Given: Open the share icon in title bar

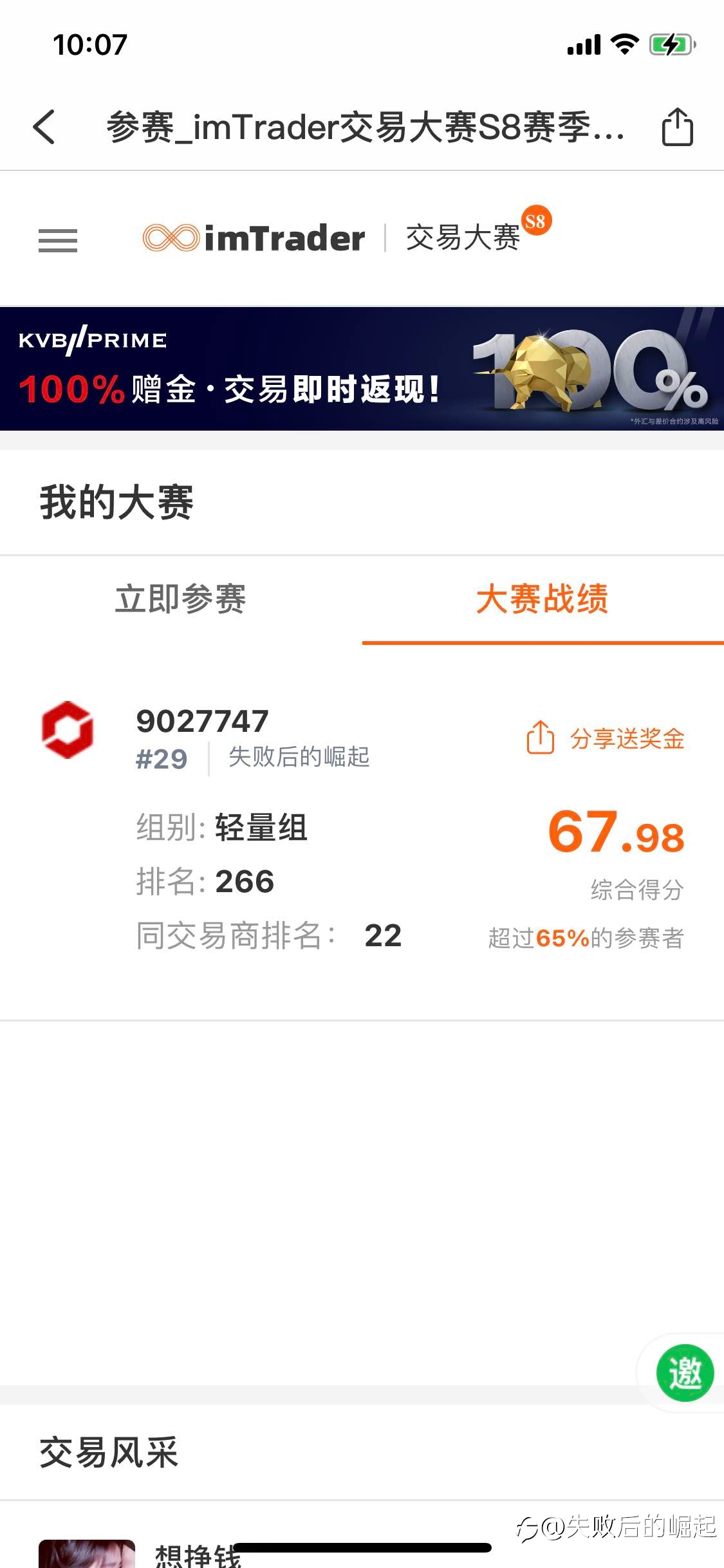Looking at the screenshot, I should pos(678,127).
